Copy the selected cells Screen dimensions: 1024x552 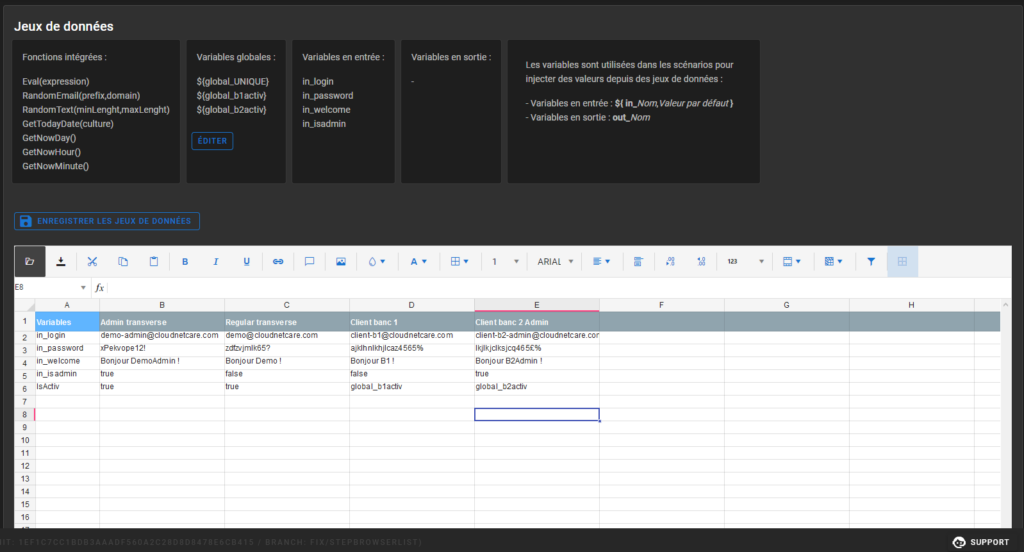click(x=123, y=261)
